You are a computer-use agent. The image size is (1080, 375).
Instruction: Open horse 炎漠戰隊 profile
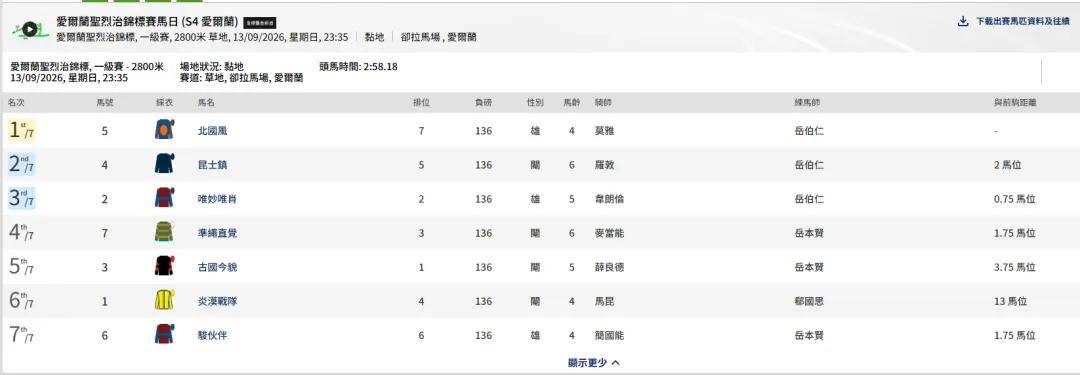[217, 301]
